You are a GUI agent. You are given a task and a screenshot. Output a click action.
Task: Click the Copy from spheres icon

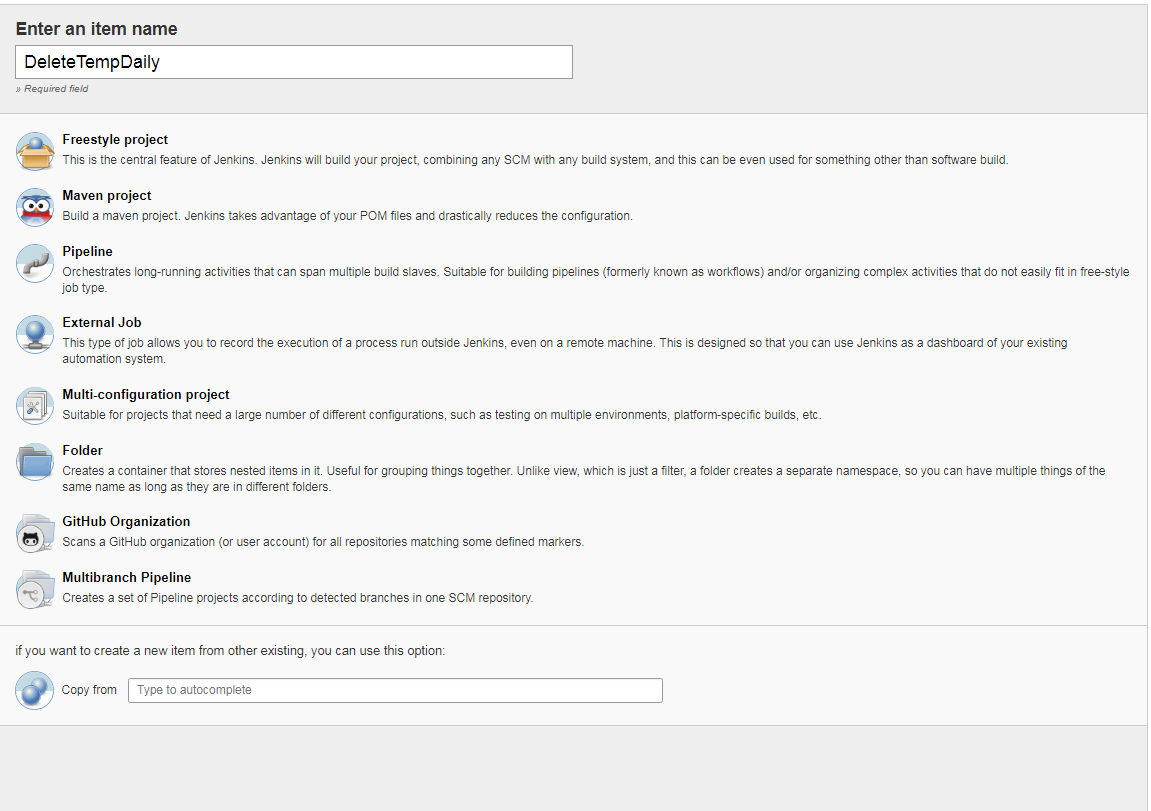[35, 690]
